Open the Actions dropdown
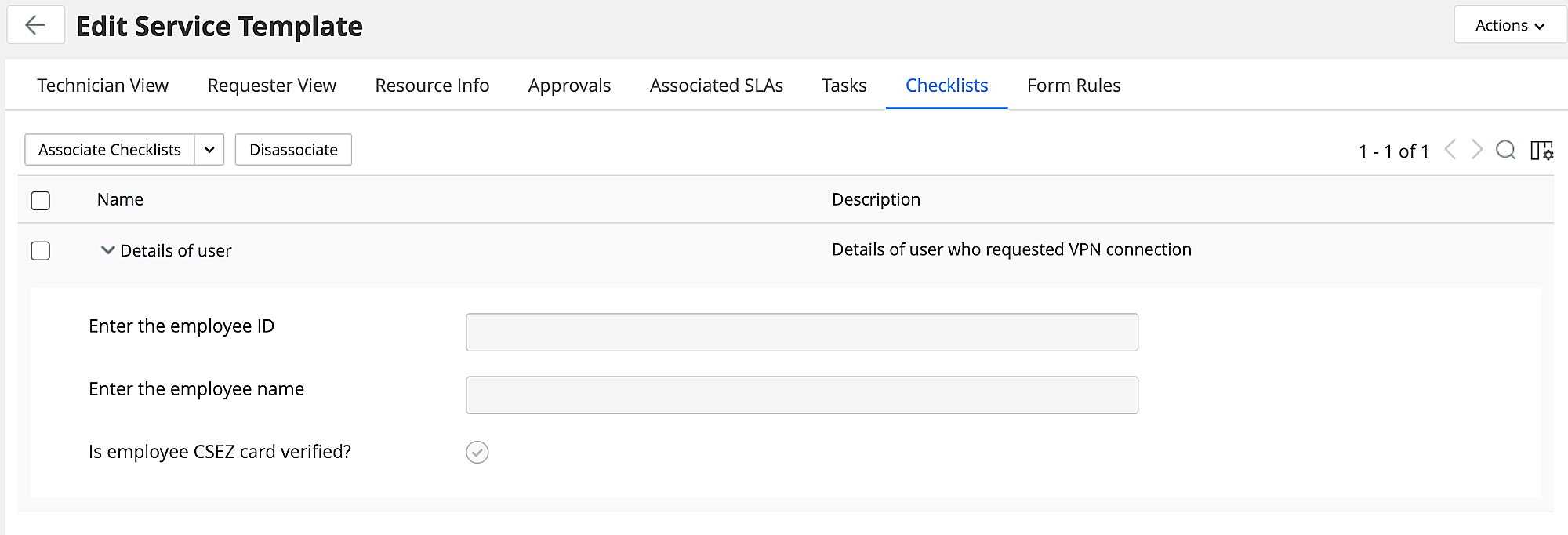 click(1509, 26)
